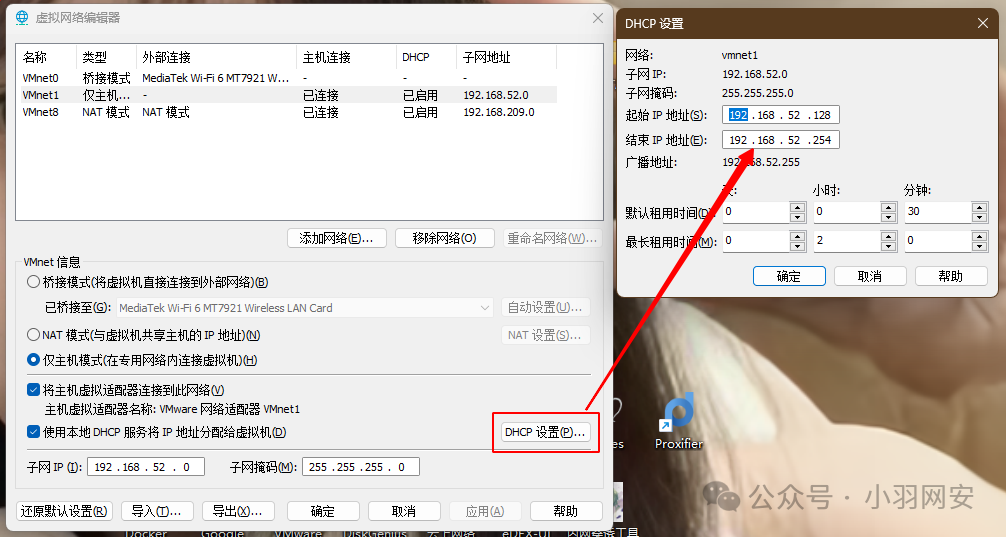Click 192.168.209.0 subnet cell of VMnet8
This screenshot has width=1006, height=537.
click(x=499, y=112)
